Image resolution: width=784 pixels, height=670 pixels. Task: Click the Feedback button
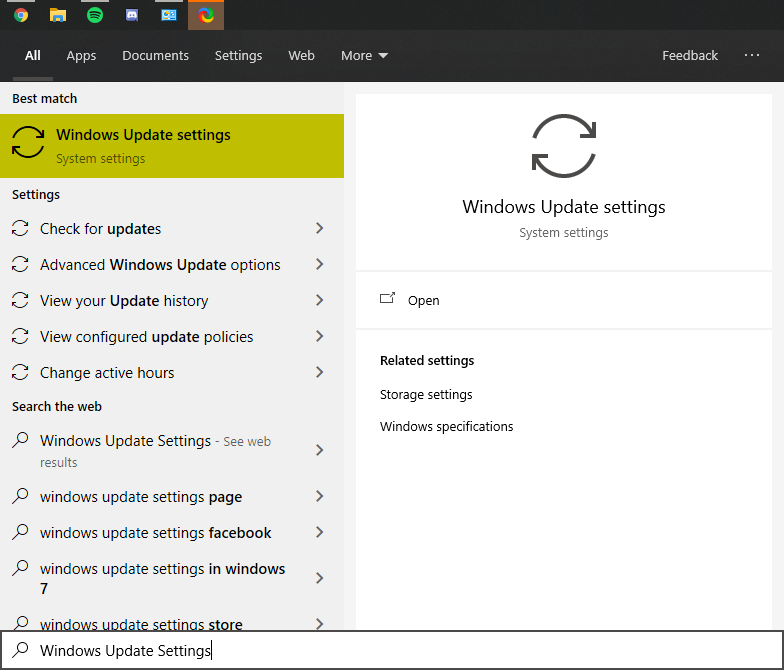coord(690,56)
